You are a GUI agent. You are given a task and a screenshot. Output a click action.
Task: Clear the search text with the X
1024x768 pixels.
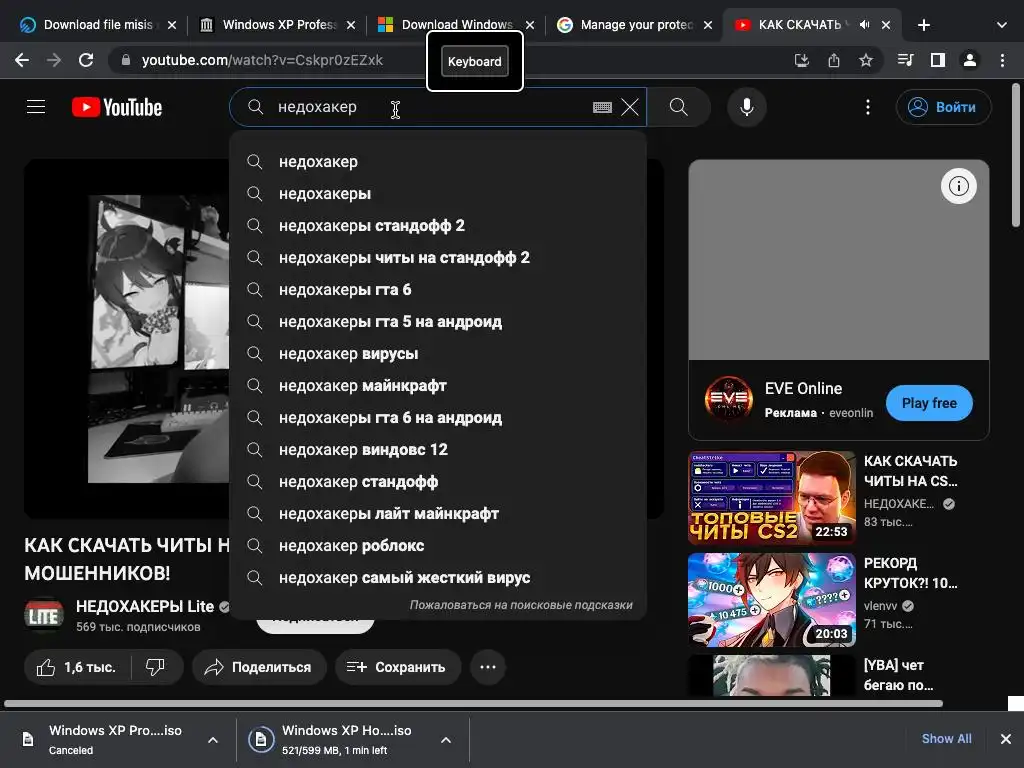coord(630,107)
